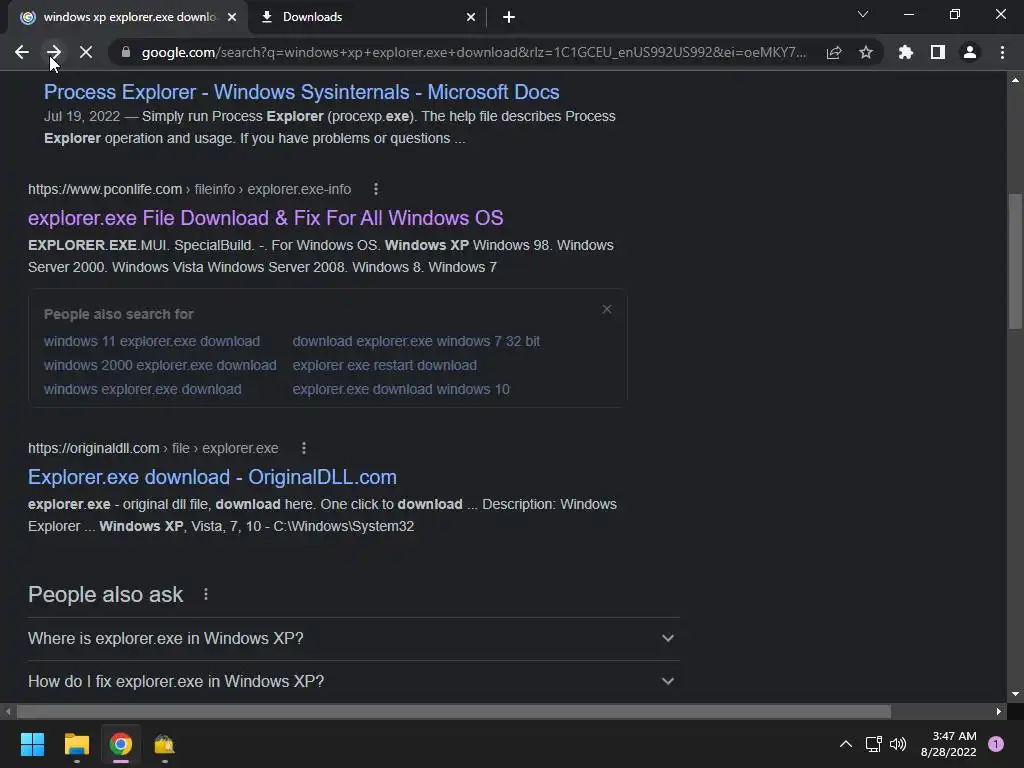The image size is (1024, 768).
Task: Search windows explorer.exe download suggestion
Action: 142,389
